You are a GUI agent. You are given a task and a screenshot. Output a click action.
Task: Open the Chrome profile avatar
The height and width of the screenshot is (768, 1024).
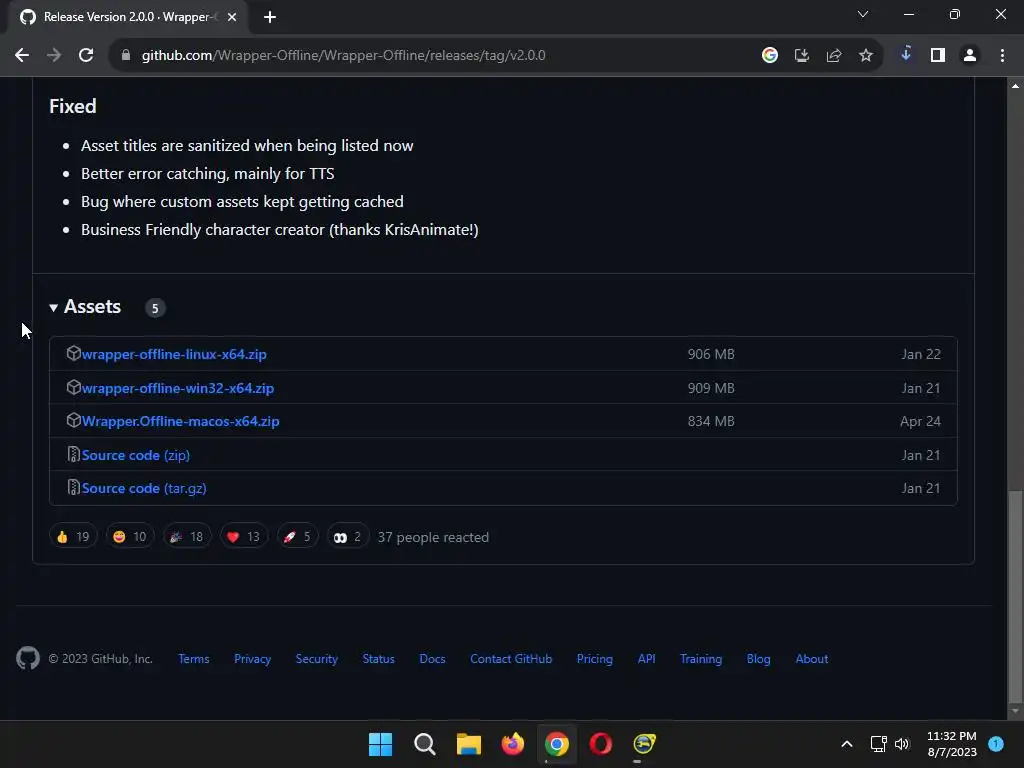970,56
